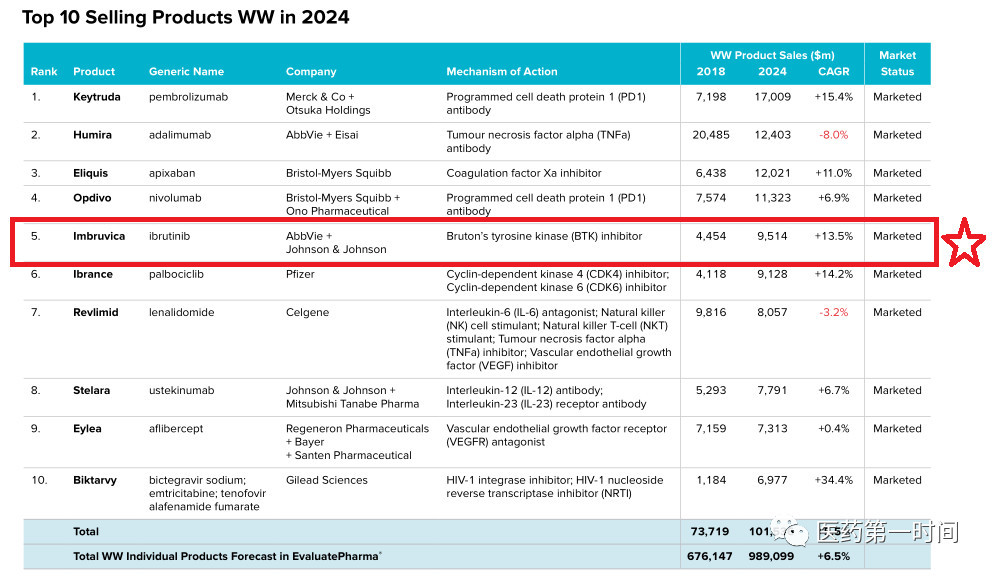
Task: Click Keytruda's CAGR +15.4%
Action: (x=833, y=97)
